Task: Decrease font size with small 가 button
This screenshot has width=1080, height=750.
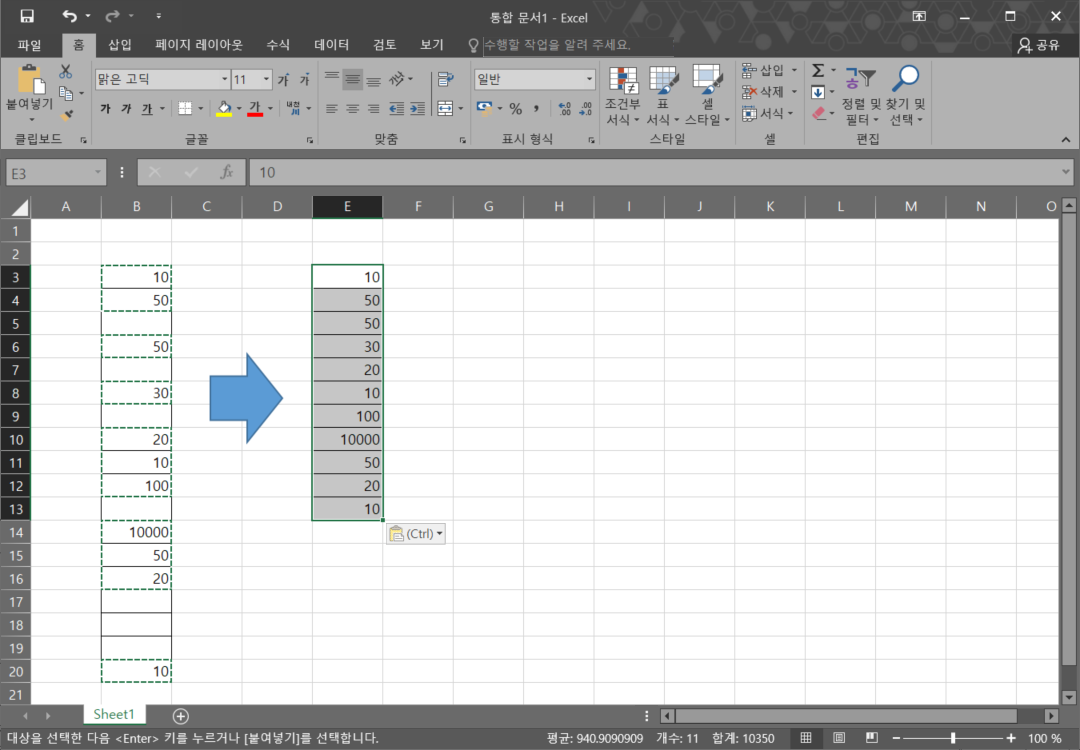Action: [x=304, y=80]
